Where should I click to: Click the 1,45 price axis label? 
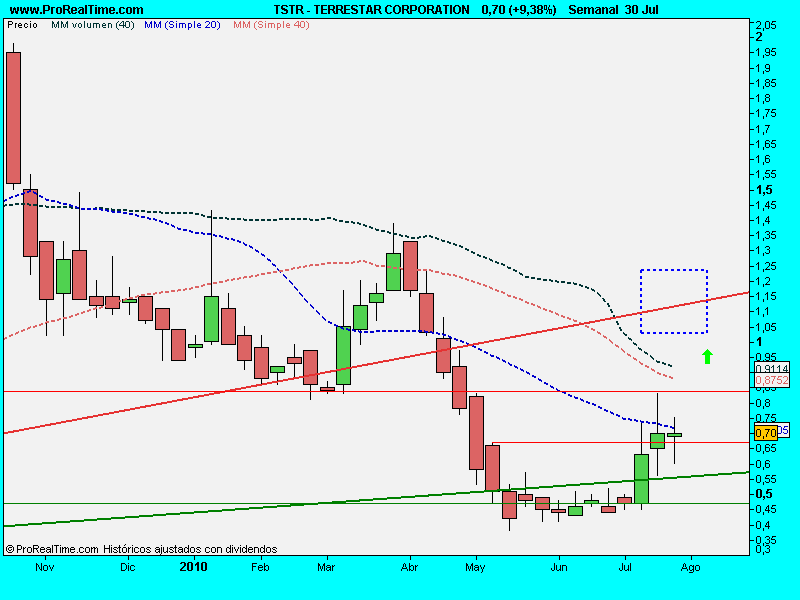767,205
